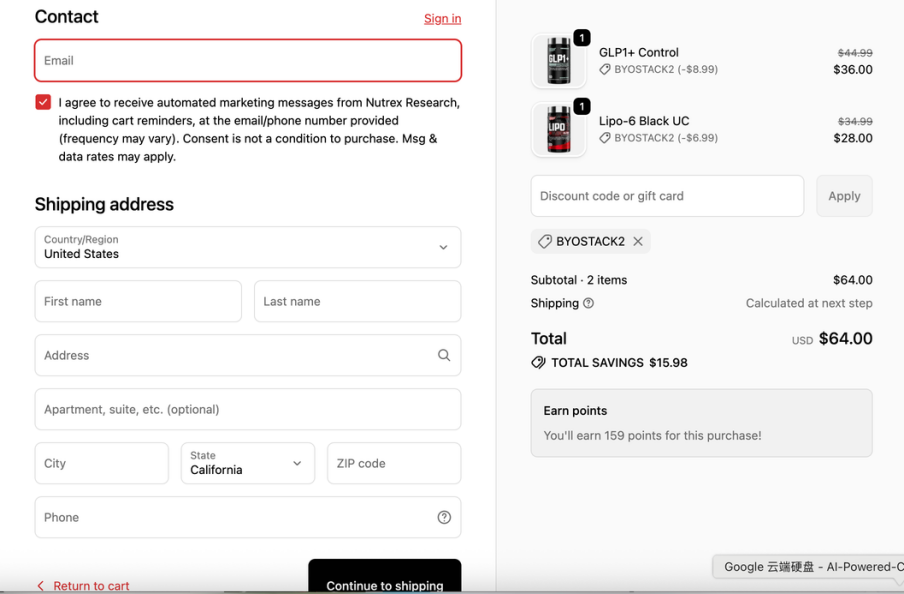This screenshot has height=594, width=904.
Task: Click the Earn points heading
Action: [x=575, y=411]
